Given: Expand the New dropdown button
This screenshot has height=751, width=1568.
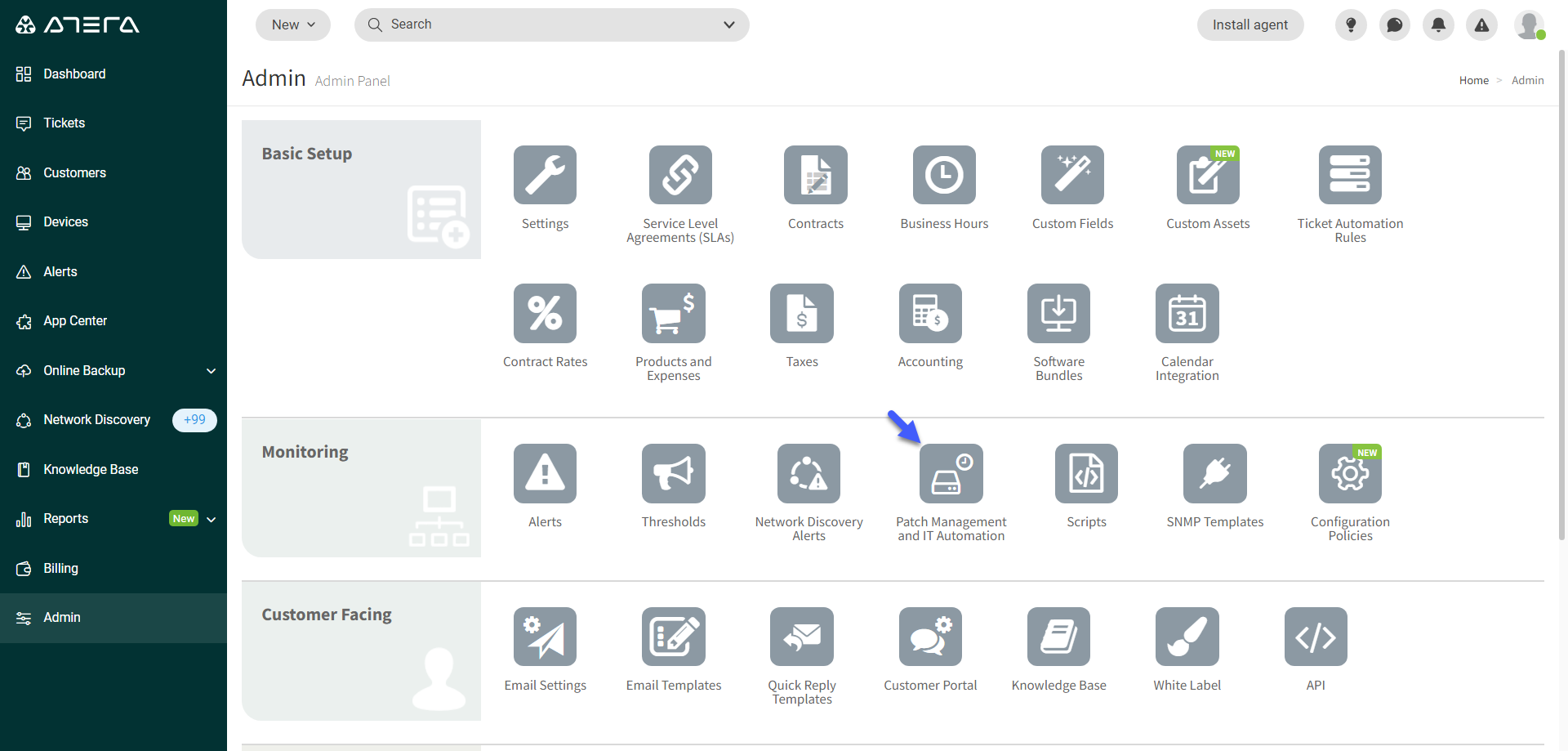Looking at the screenshot, I should [293, 25].
